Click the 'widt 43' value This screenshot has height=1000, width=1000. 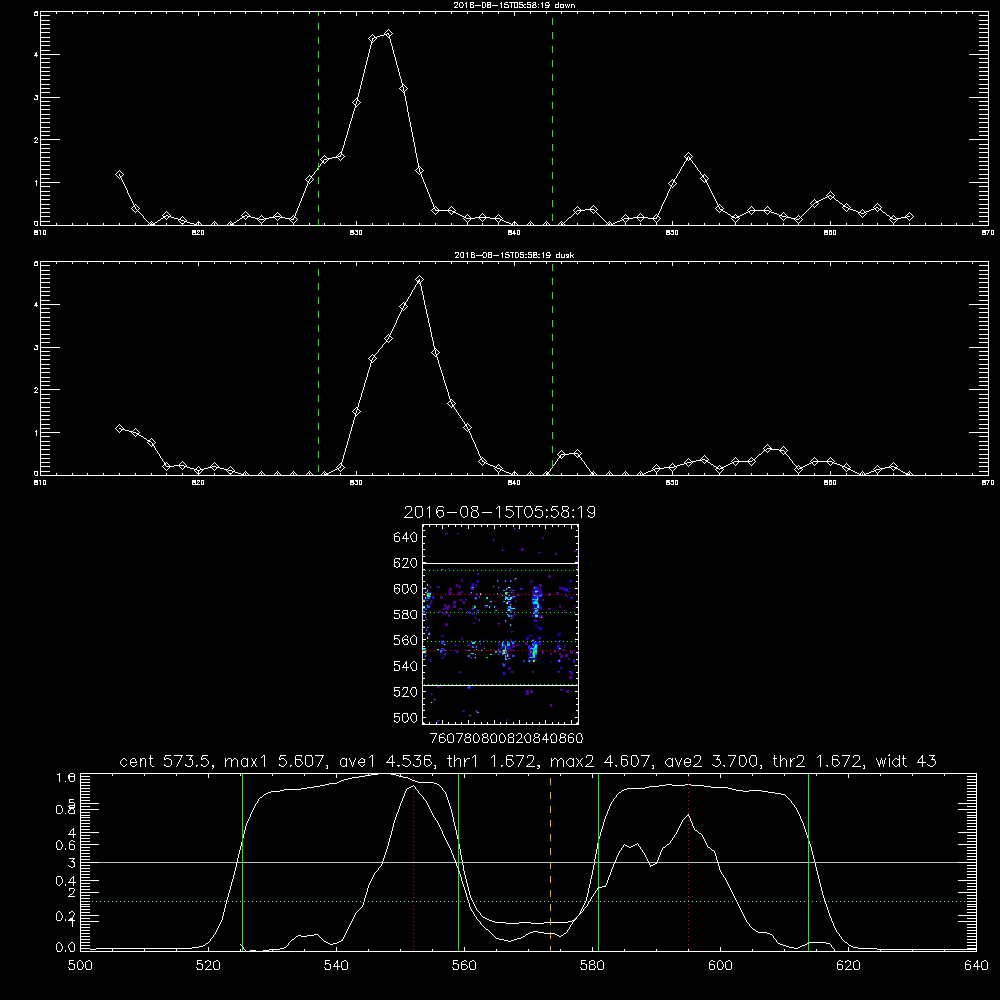pos(906,761)
